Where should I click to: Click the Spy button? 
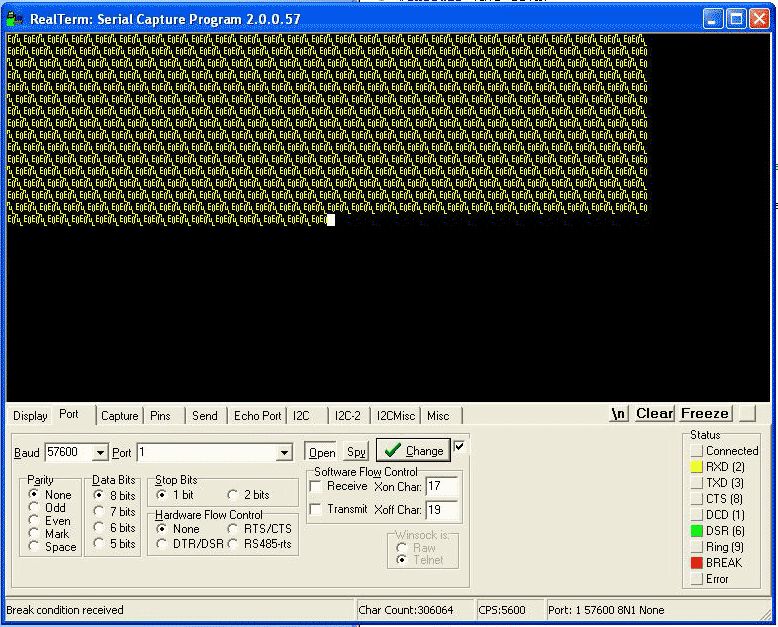tap(356, 452)
